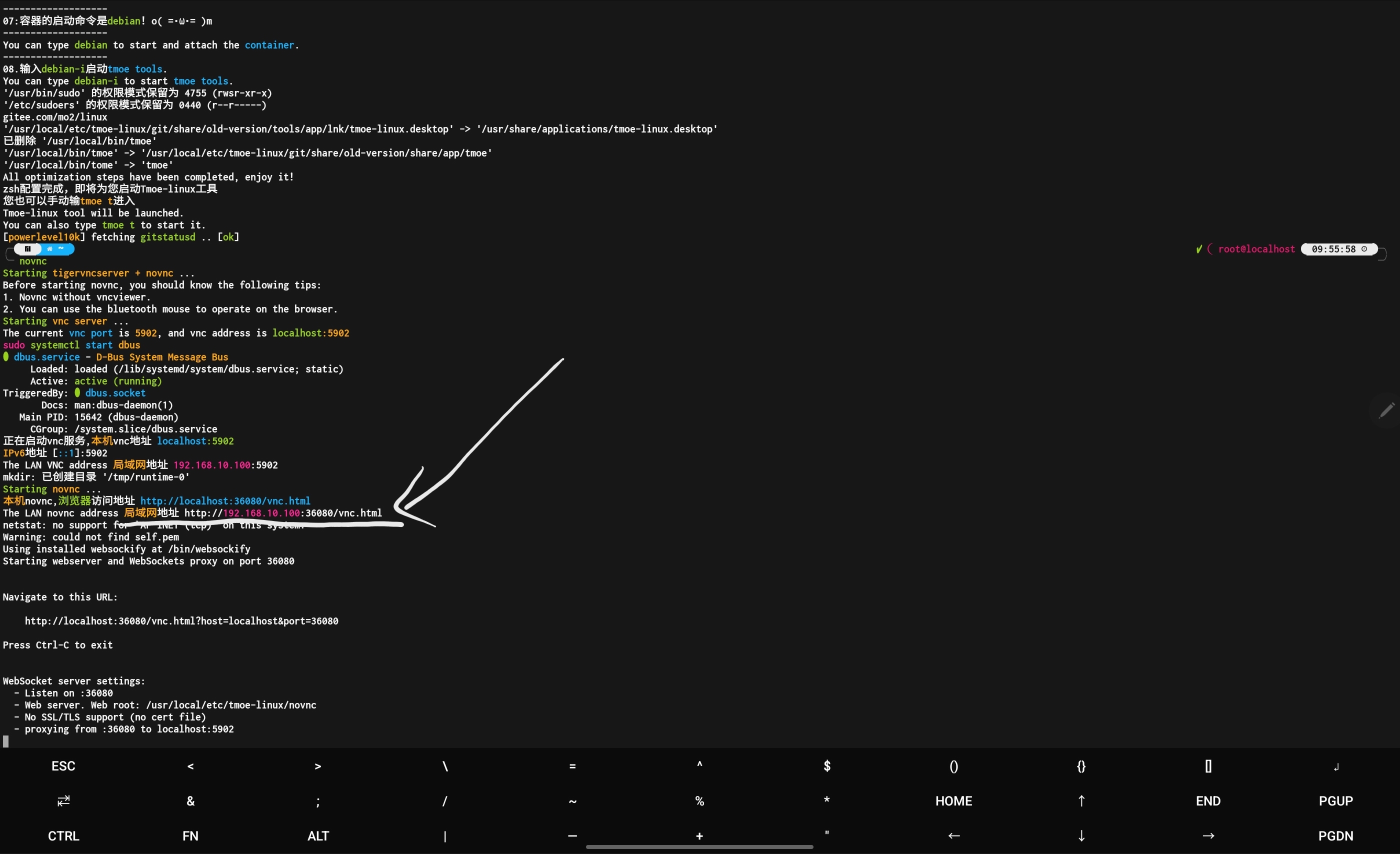Viewport: 1400px width, 854px height.
Task: Toggle the FN modifier key
Action: click(x=190, y=835)
